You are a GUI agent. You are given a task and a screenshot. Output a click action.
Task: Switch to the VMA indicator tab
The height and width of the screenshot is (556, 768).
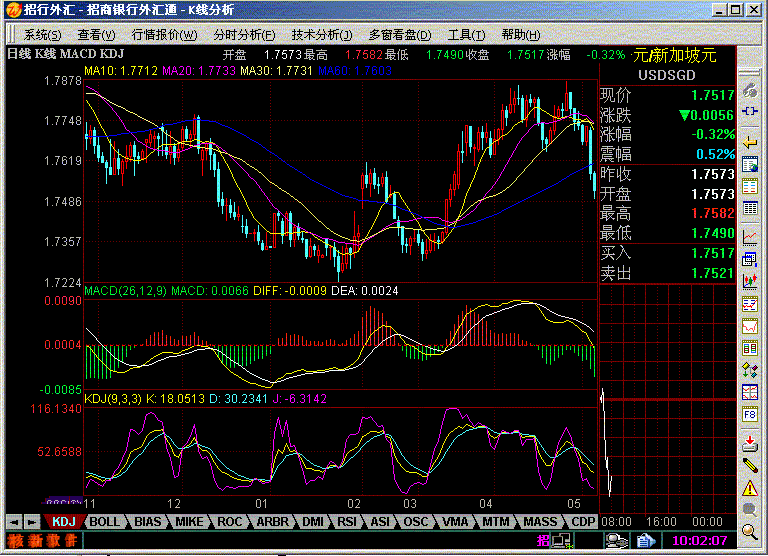point(455,522)
